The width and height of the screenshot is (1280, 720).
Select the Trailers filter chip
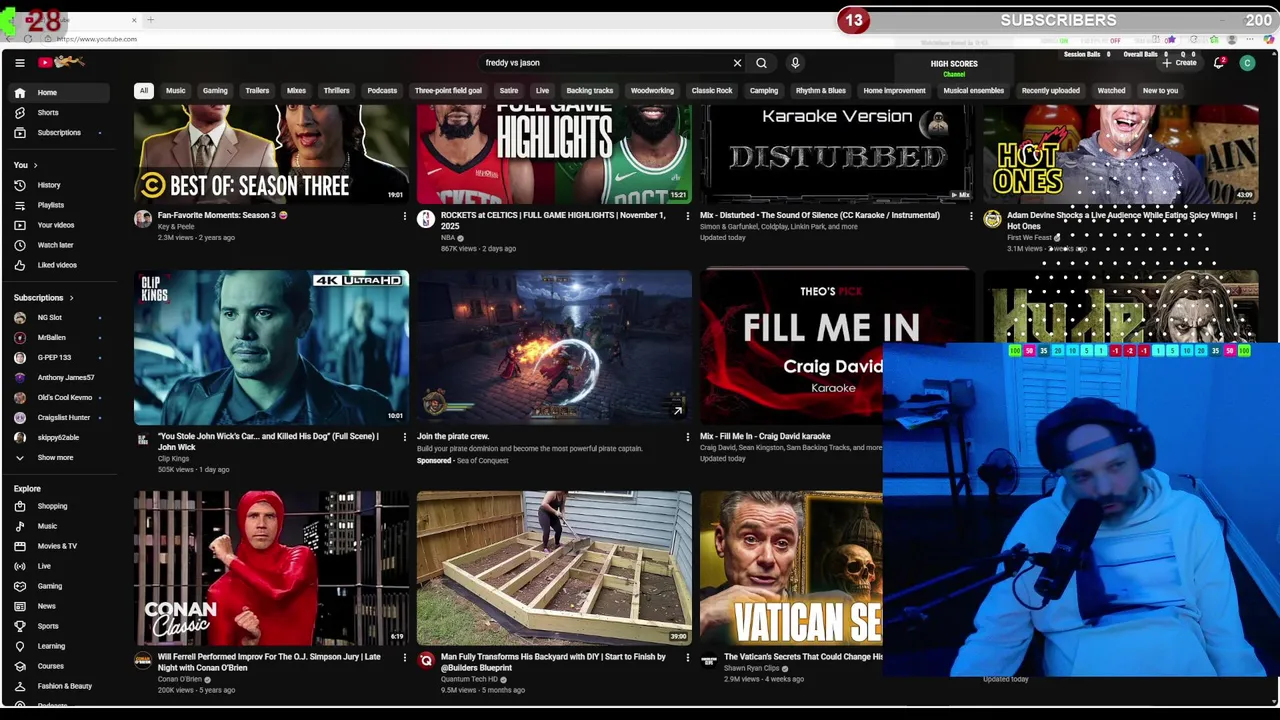[x=257, y=90]
